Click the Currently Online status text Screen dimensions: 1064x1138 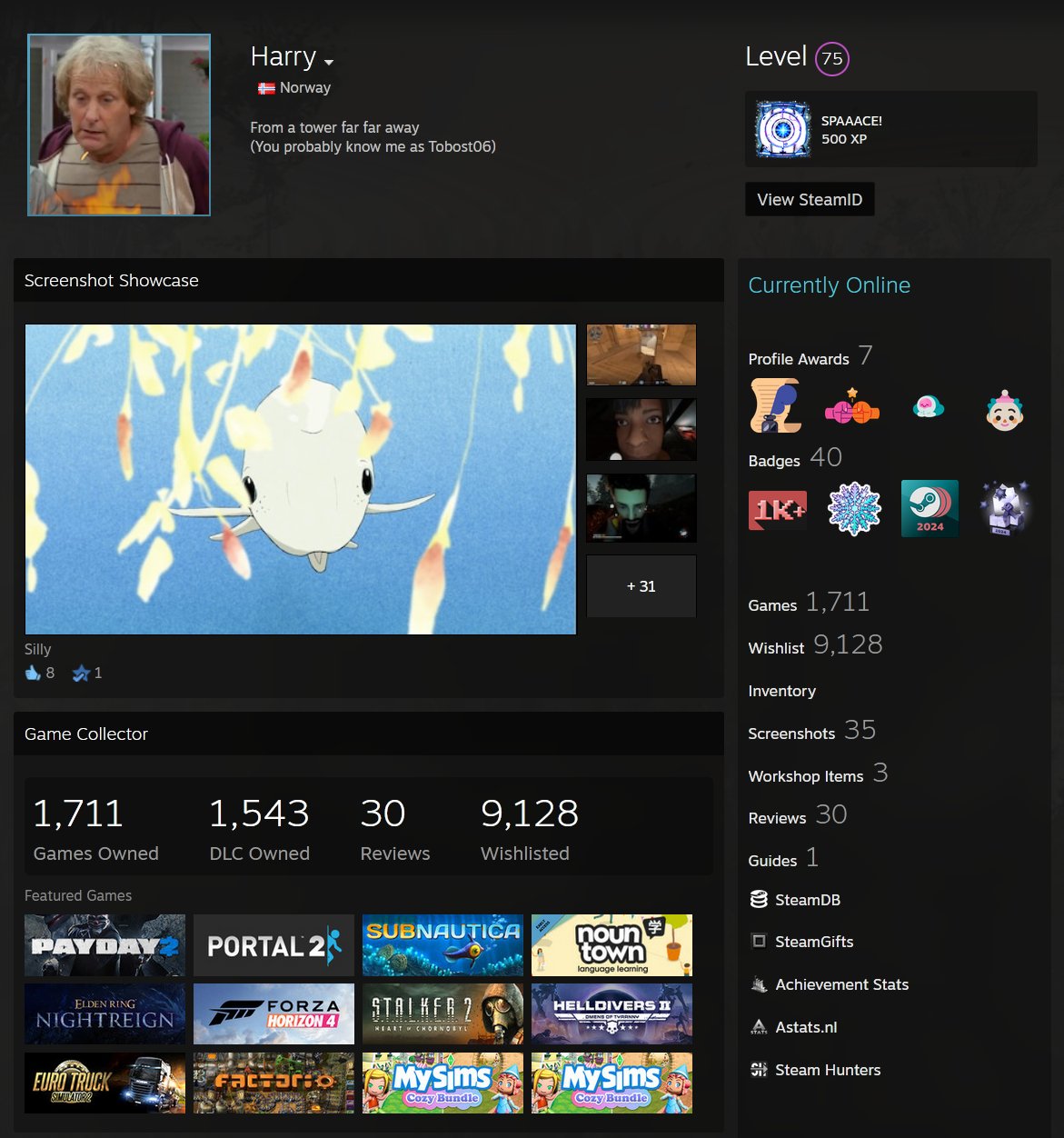[829, 285]
